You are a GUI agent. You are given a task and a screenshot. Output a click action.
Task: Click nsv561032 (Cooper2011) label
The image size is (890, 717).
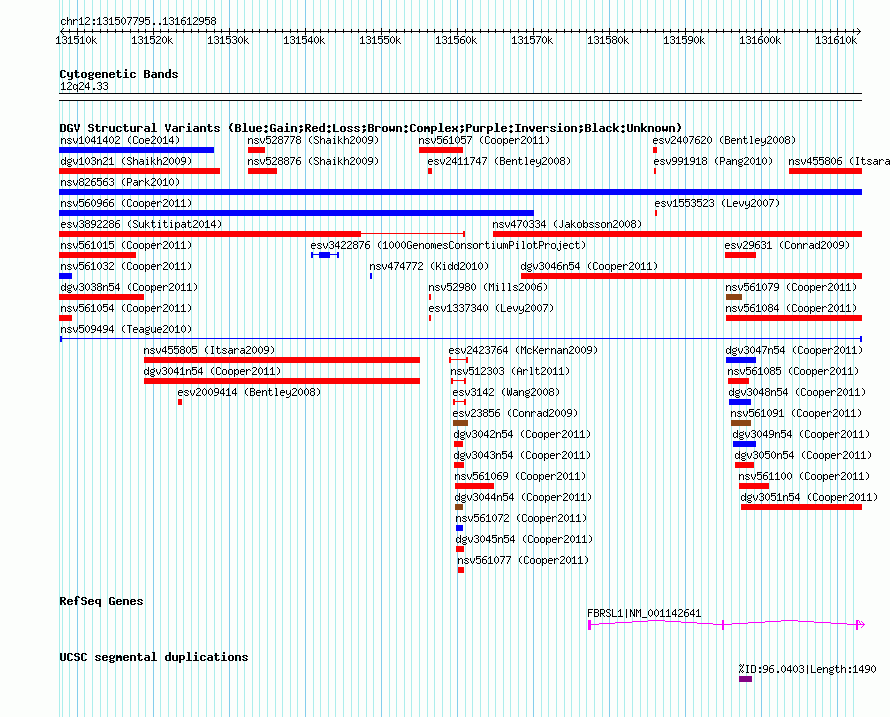[126, 266]
